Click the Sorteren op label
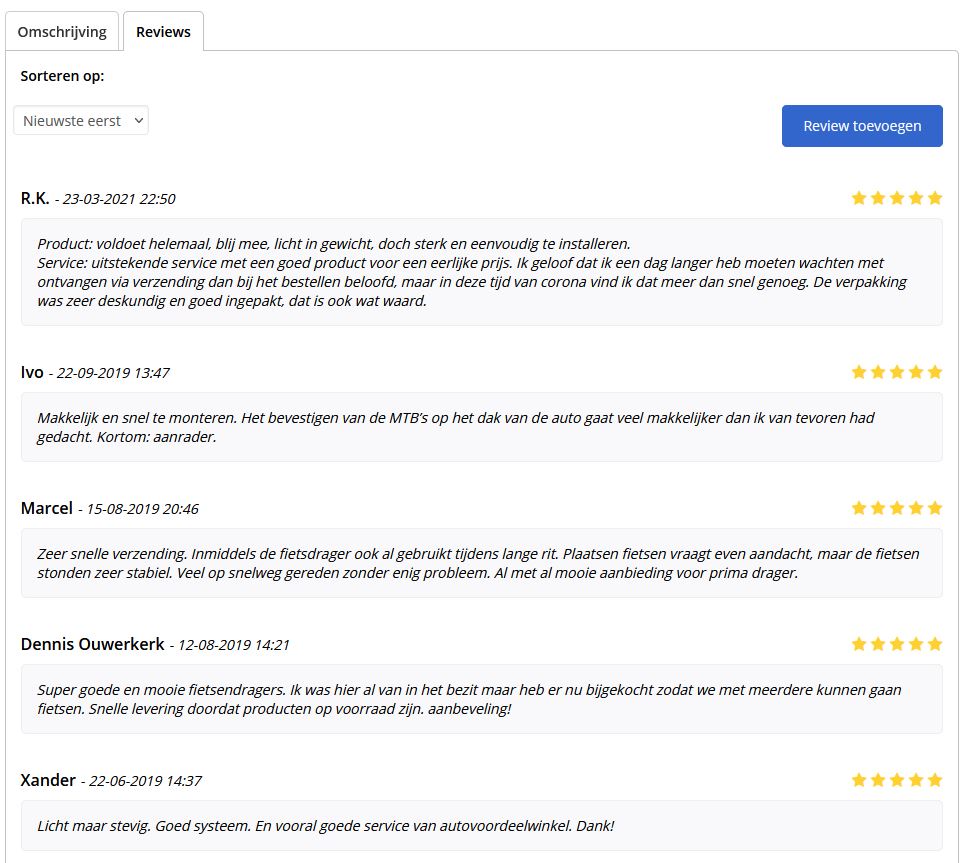967x863 pixels. point(62,76)
